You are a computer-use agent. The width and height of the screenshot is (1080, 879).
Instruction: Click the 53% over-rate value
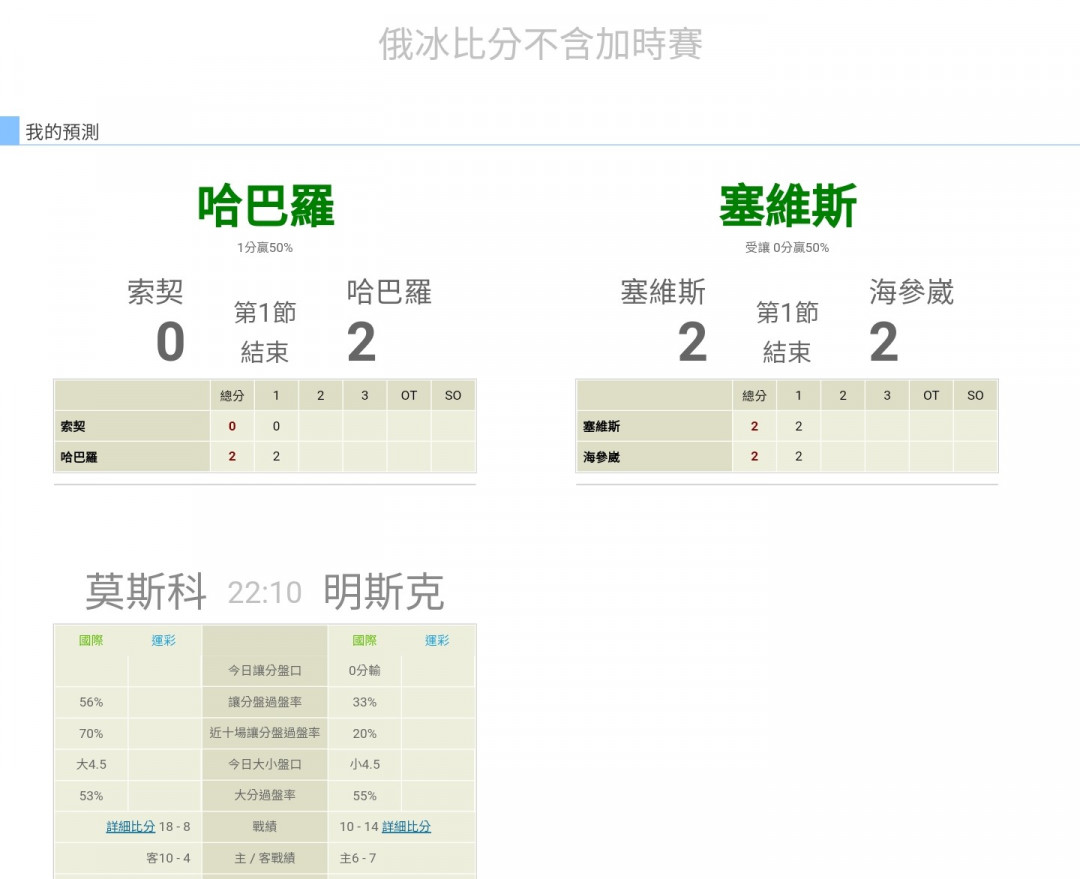pyautogui.click(x=91, y=796)
